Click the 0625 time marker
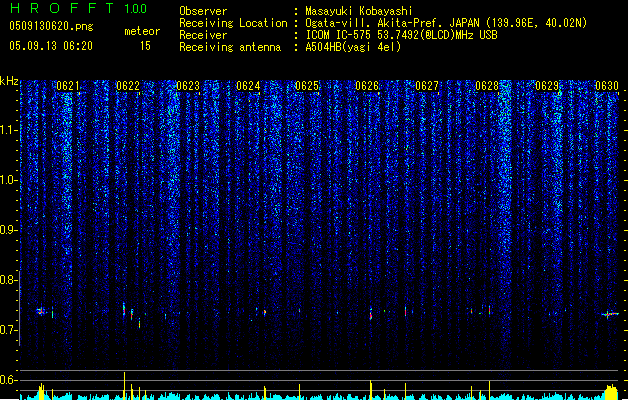Viewport: 629px width, 400px height. click(307, 86)
